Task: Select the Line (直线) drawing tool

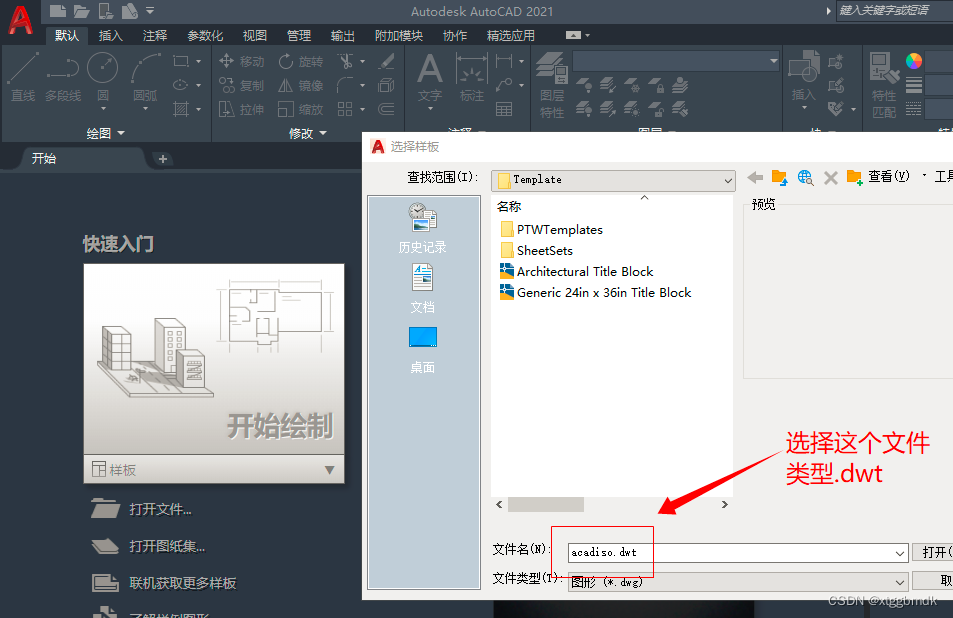Action: (x=23, y=77)
